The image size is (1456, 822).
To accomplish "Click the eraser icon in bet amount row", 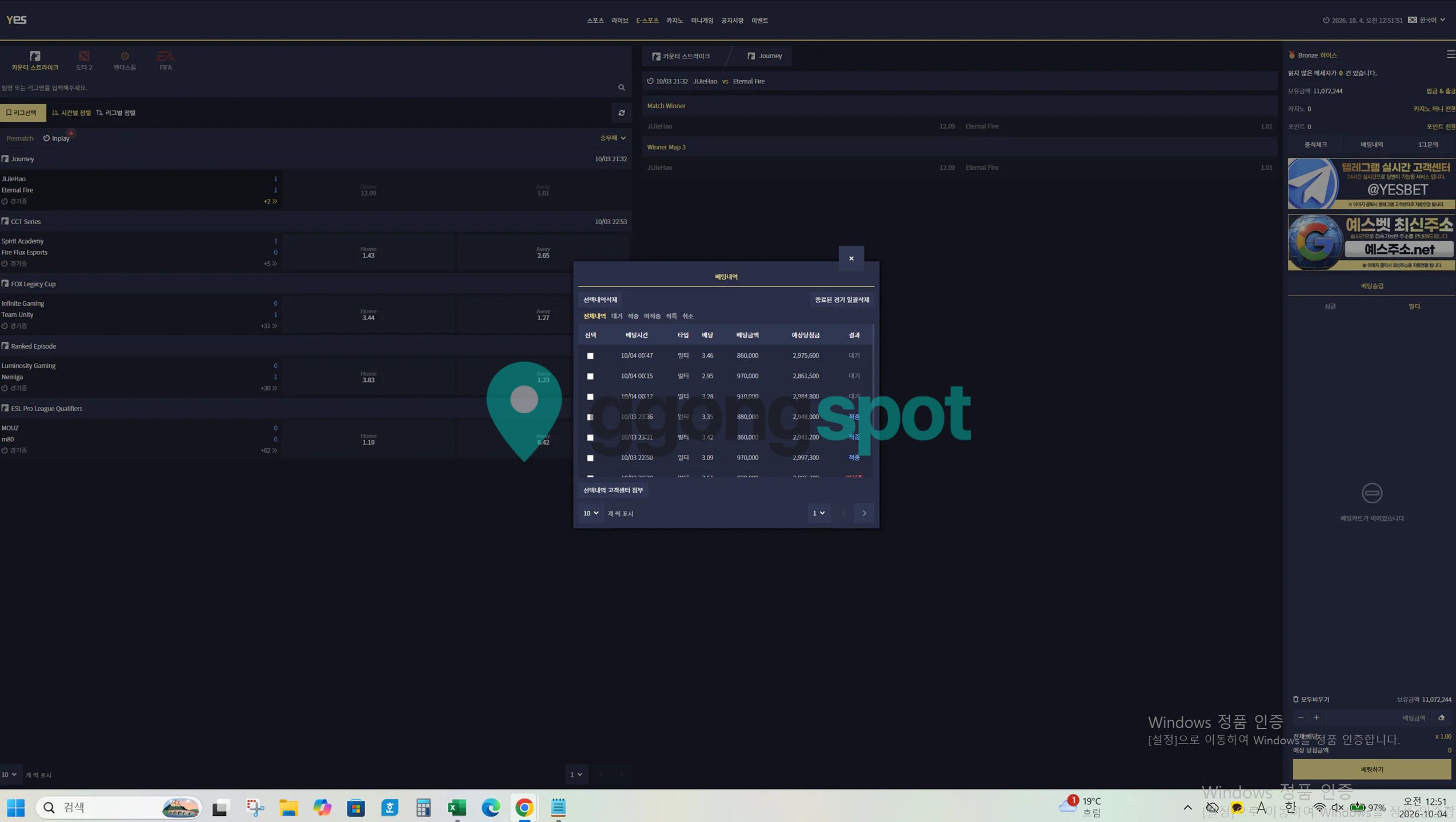I will point(1441,718).
